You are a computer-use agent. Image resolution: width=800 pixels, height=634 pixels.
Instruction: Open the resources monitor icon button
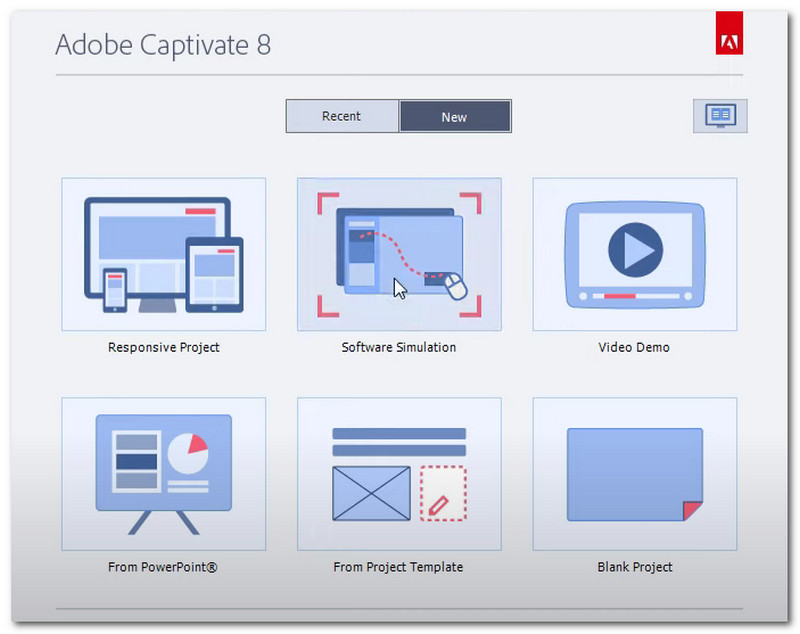click(x=720, y=116)
